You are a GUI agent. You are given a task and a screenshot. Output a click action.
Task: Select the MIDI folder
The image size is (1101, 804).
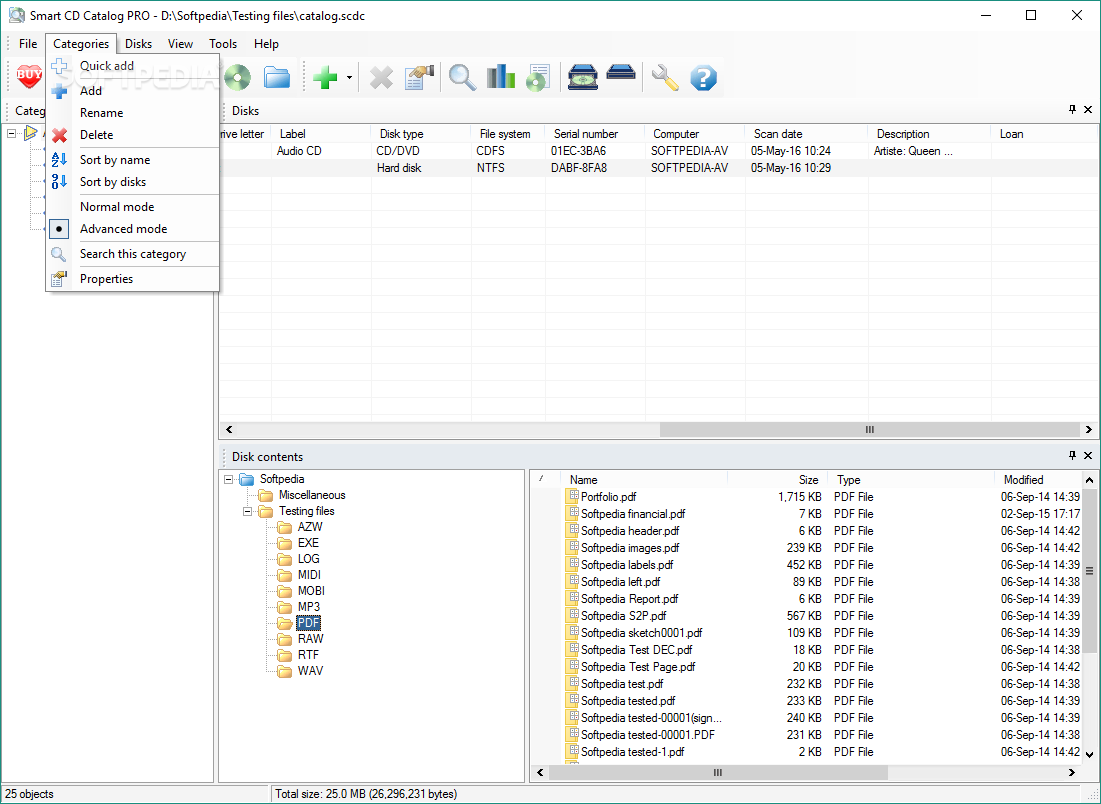pos(309,576)
